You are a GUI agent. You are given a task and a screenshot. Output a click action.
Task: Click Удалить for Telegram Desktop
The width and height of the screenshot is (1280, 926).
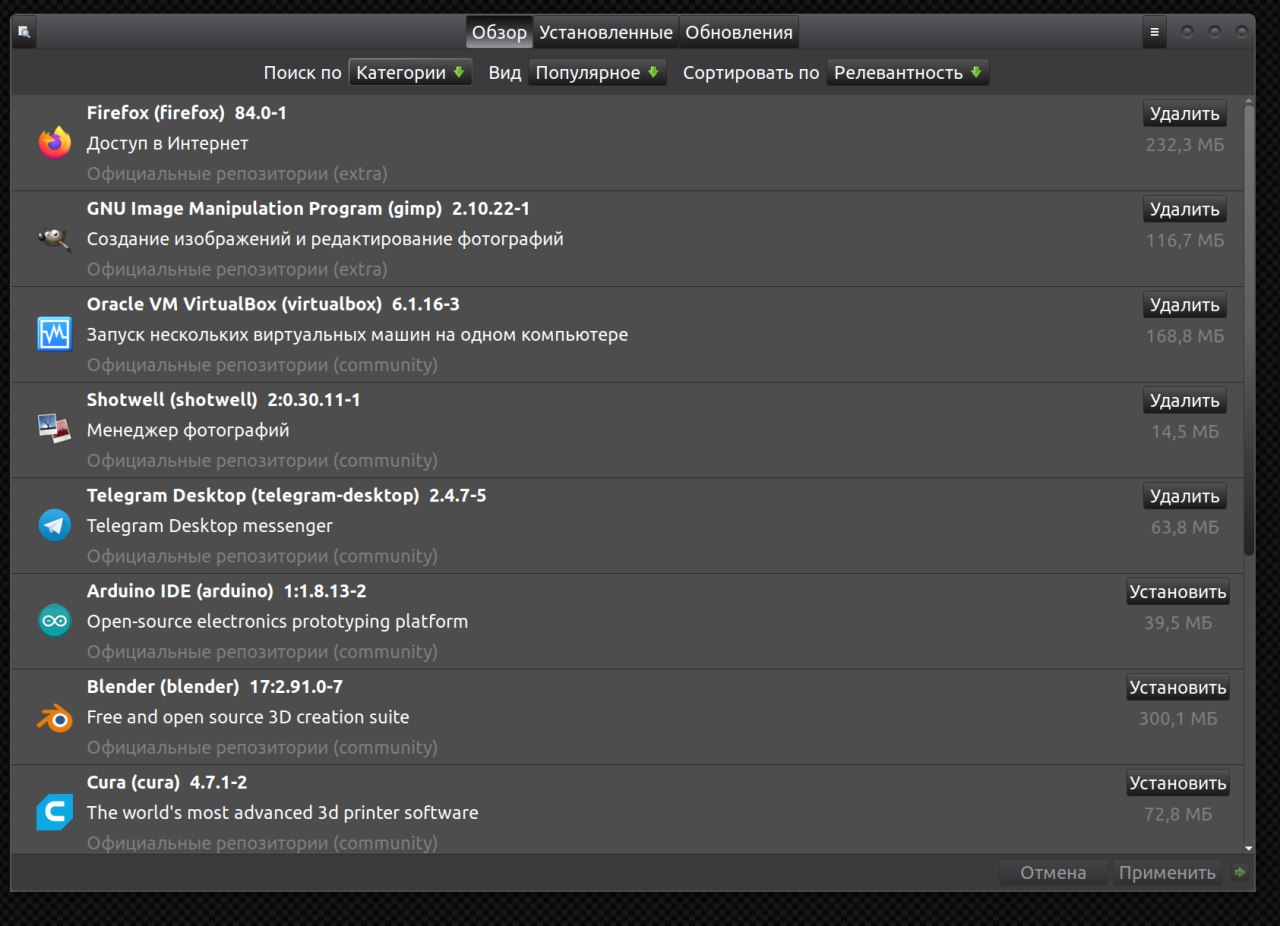pyautogui.click(x=1185, y=496)
